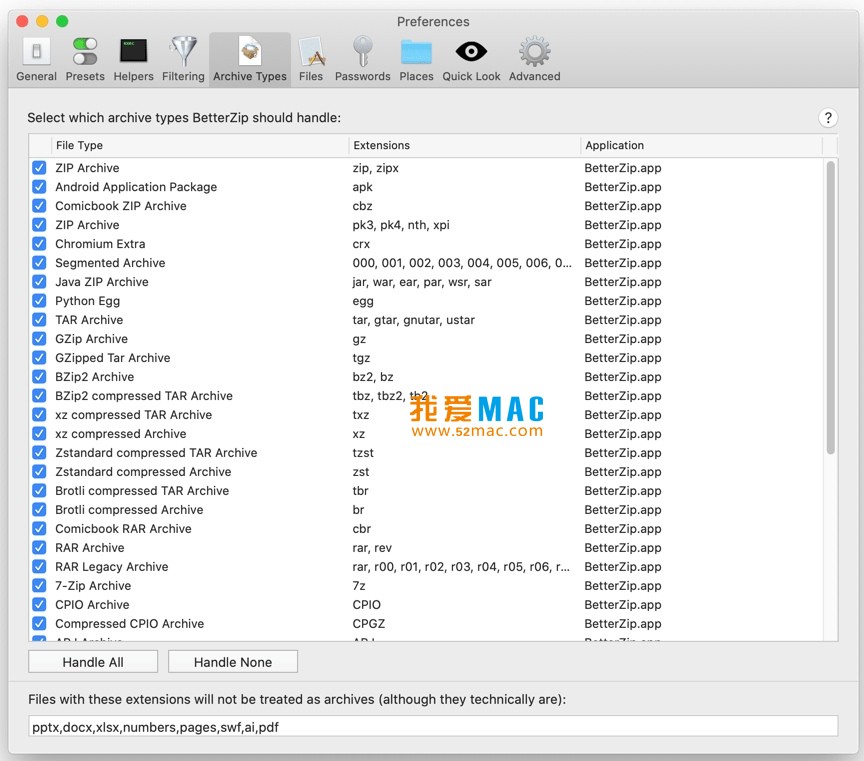
Task: Disable the Brotli compressed Archive checkbox
Action: click(x=39, y=510)
